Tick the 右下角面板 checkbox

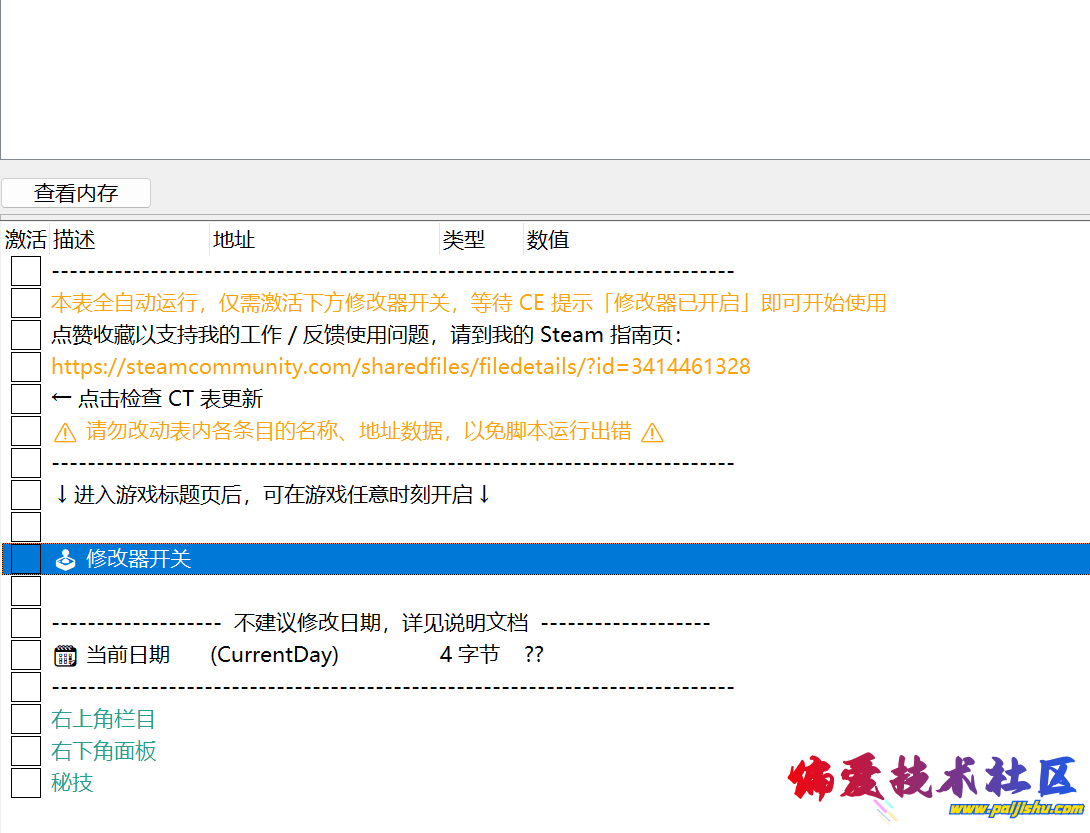pyautogui.click(x=25, y=750)
